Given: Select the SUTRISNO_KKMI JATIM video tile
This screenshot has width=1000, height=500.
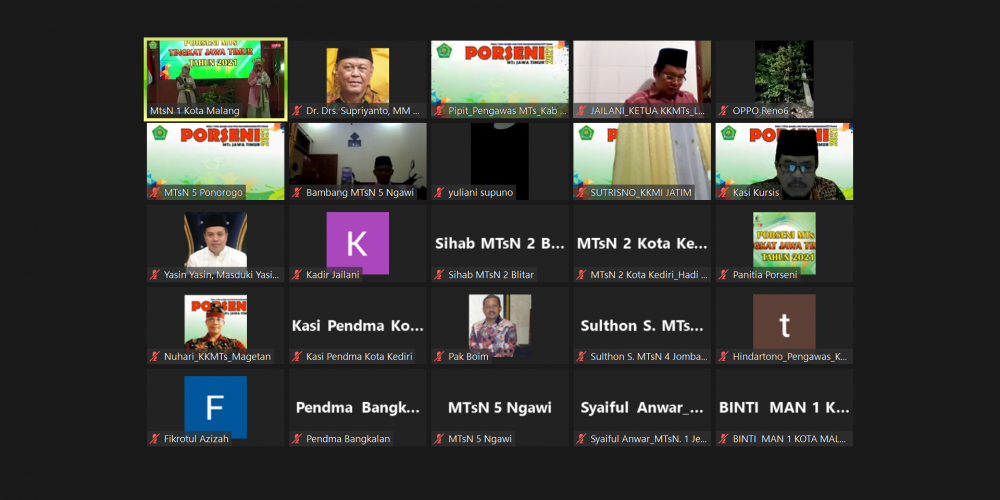Looking at the screenshot, I should 642,161.
